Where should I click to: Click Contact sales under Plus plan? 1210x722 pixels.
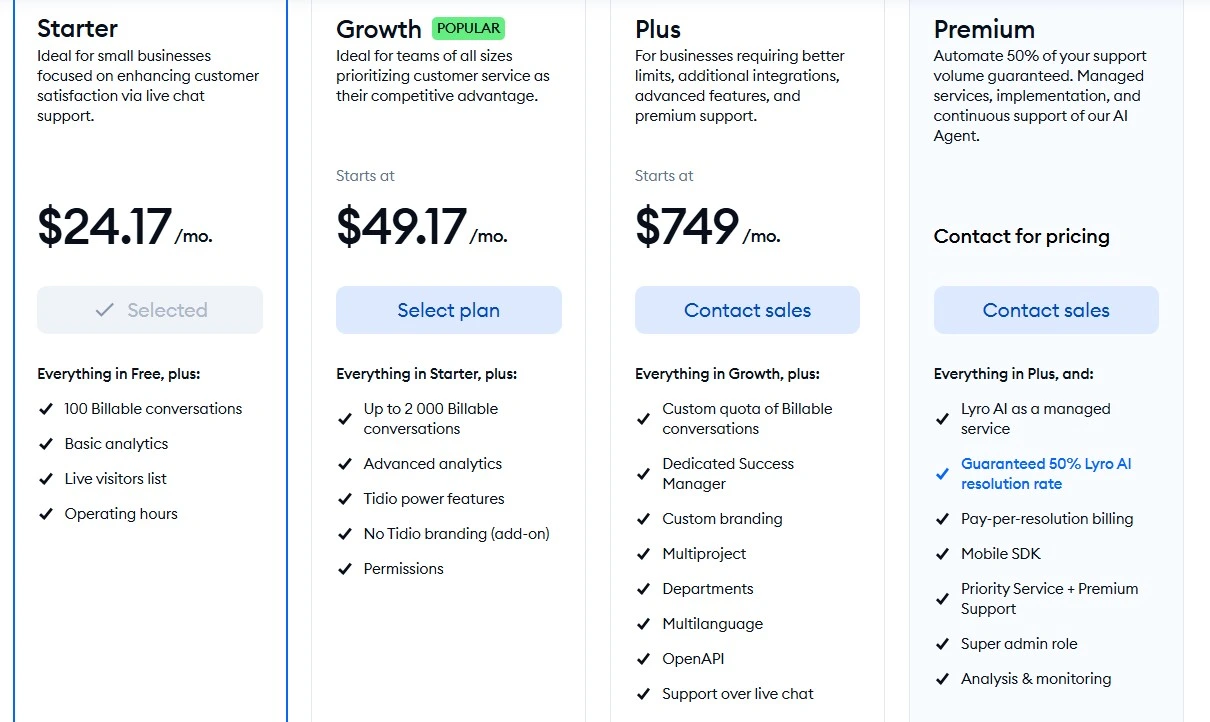coord(747,310)
